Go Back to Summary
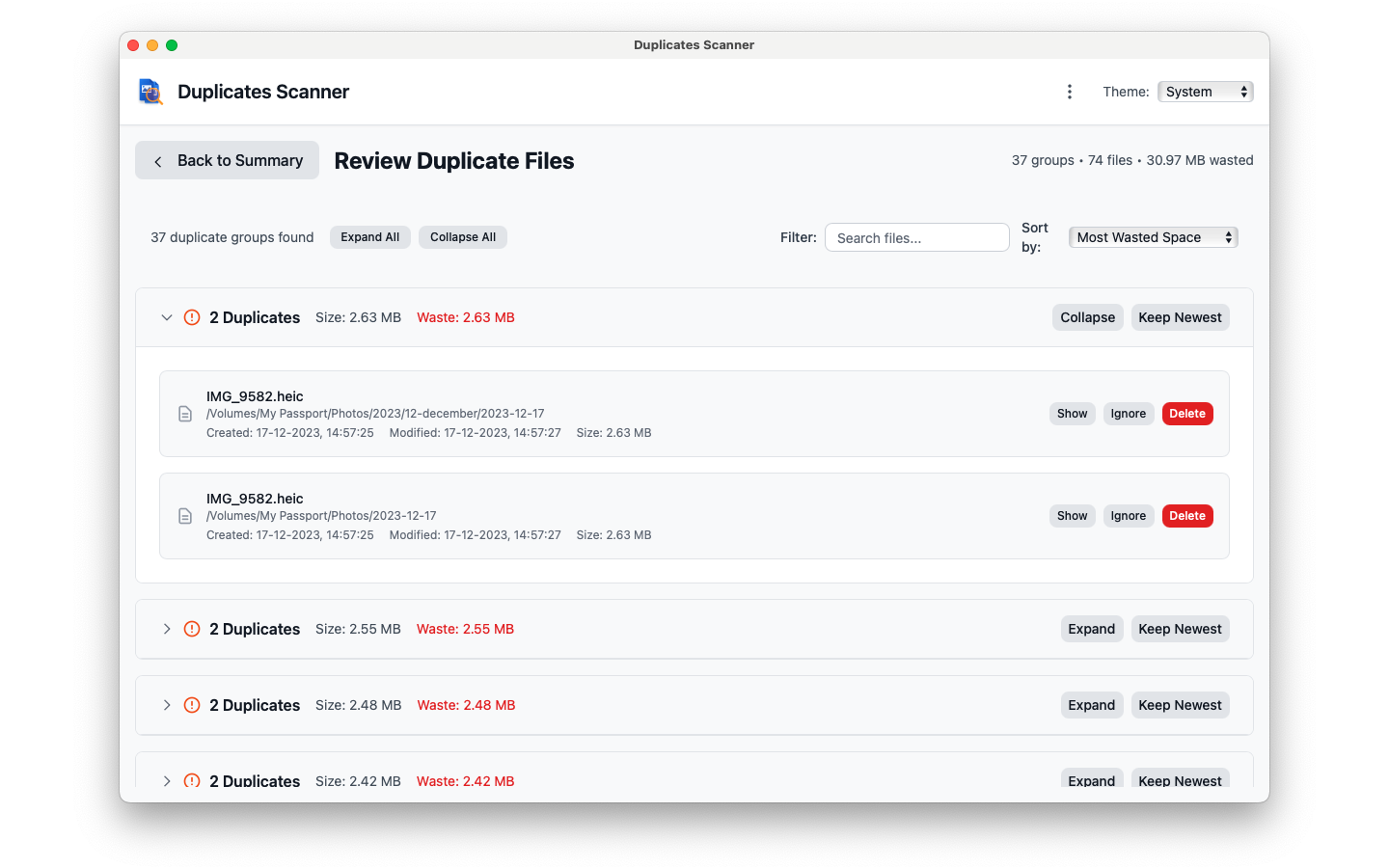1389x868 pixels. pyautogui.click(x=227, y=160)
